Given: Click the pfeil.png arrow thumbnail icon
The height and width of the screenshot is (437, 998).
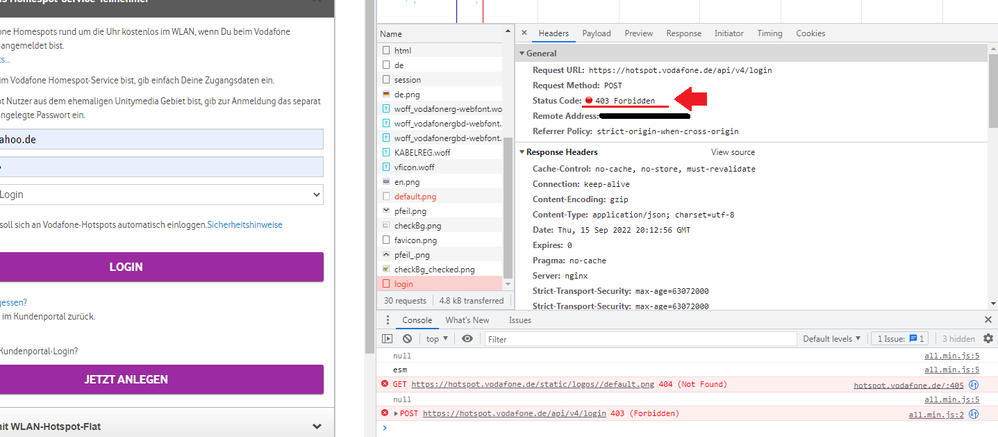Looking at the screenshot, I should tap(386, 211).
